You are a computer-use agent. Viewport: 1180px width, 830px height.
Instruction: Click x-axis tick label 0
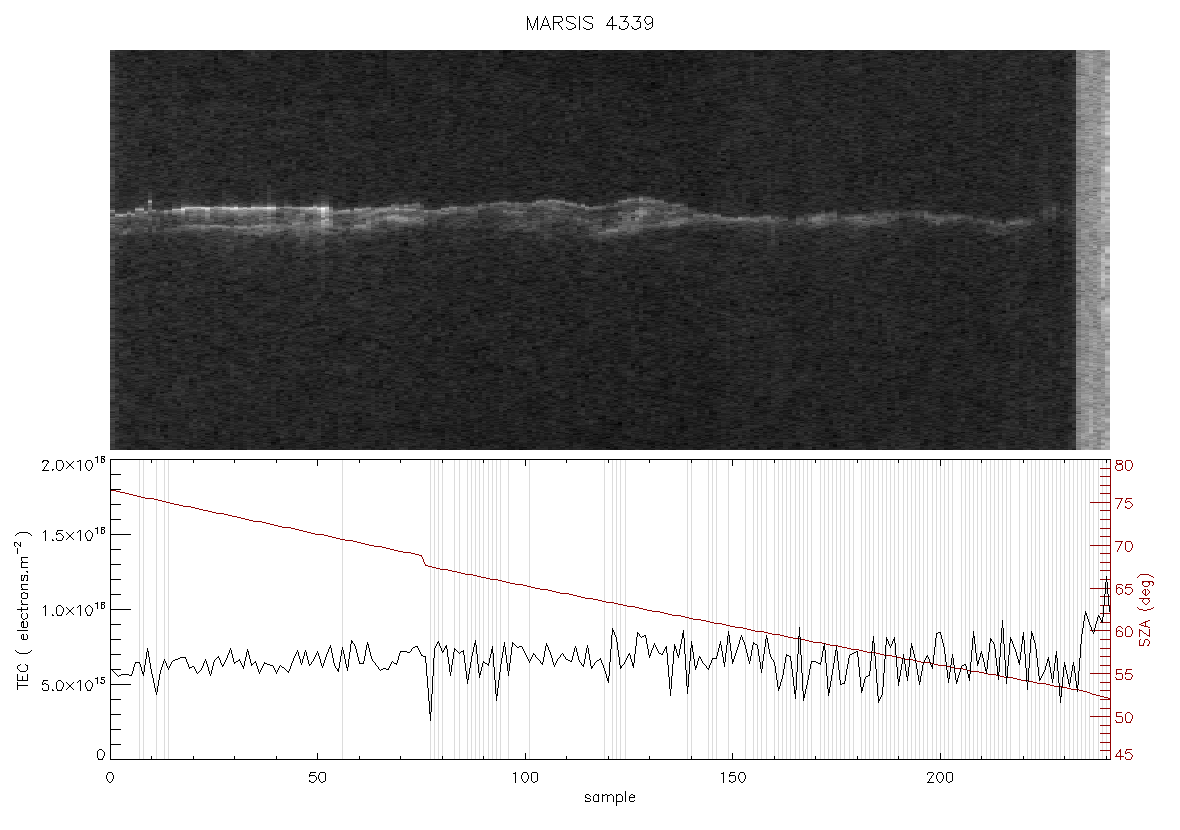(111, 777)
